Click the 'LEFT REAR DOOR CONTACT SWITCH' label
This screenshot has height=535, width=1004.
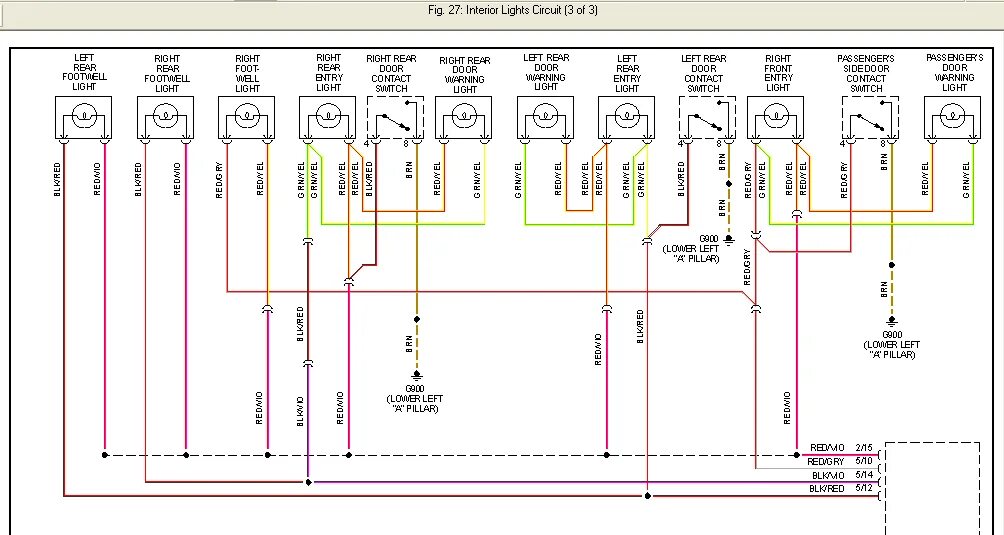tap(704, 74)
